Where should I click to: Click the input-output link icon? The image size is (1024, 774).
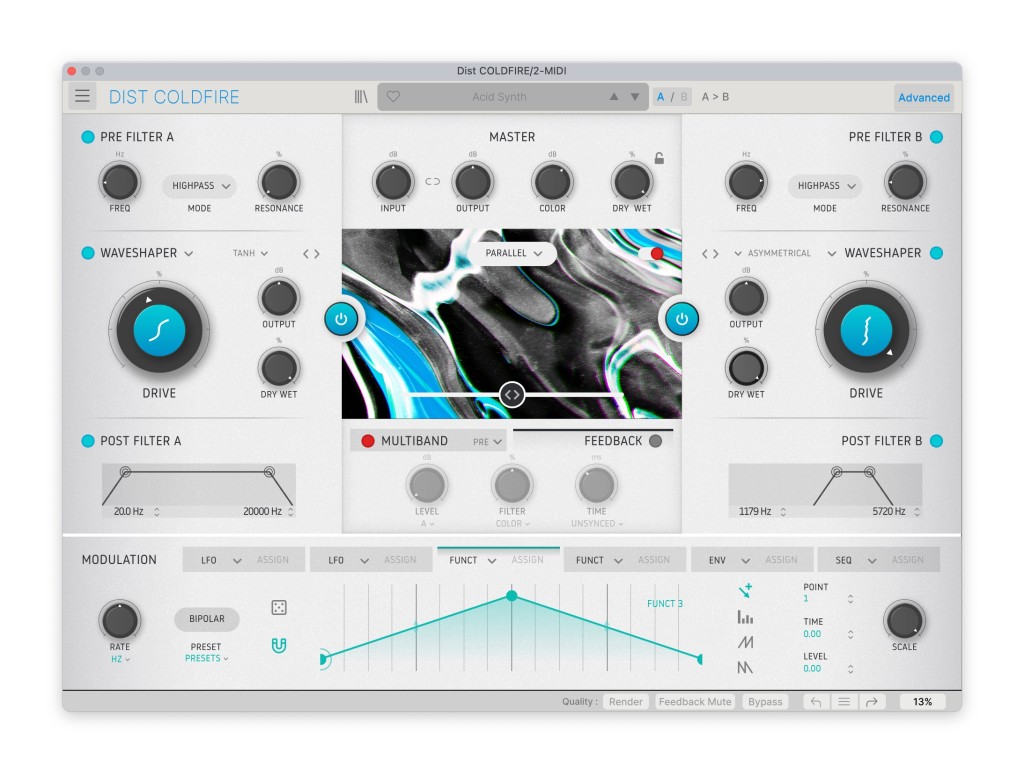pyautogui.click(x=432, y=182)
